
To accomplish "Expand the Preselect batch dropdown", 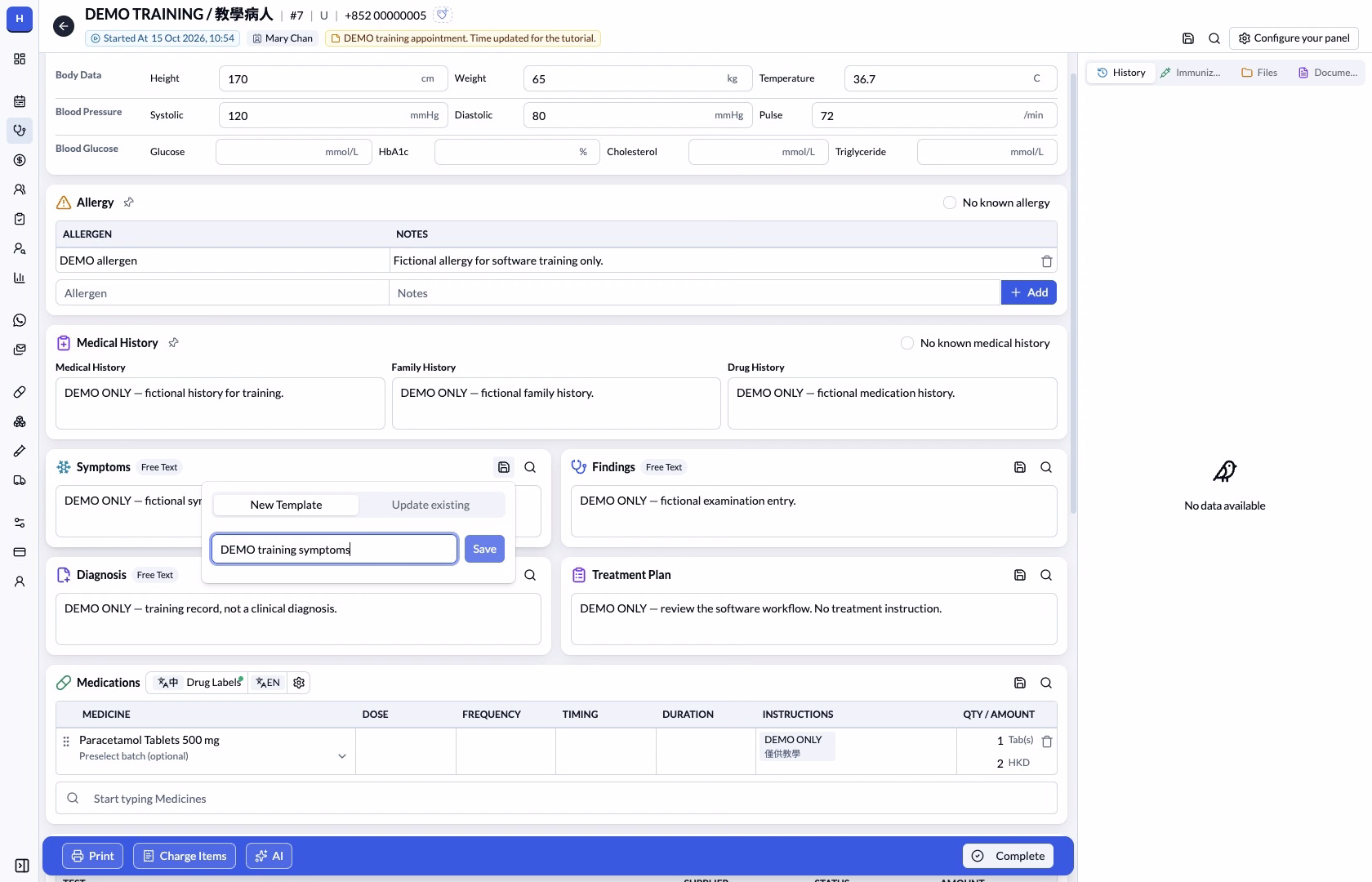I will click(342, 756).
